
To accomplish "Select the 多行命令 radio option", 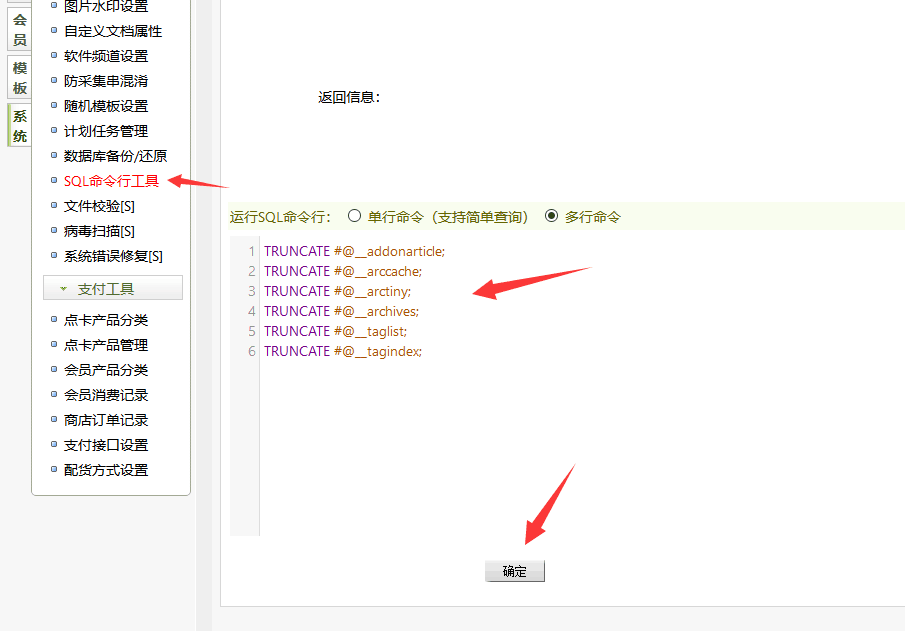I will tap(551, 216).
